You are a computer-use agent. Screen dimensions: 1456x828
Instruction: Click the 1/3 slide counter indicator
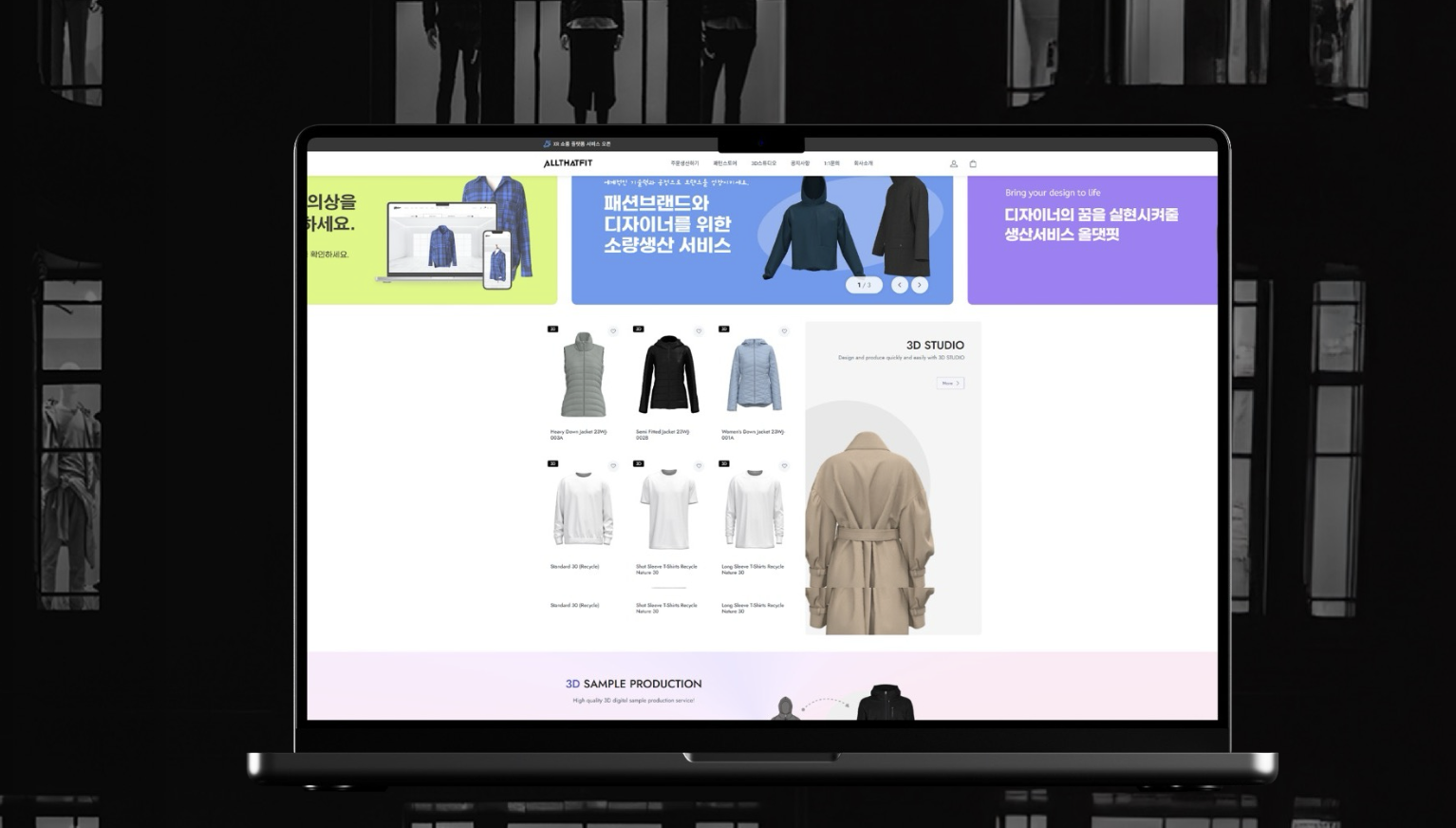[x=864, y=285]
